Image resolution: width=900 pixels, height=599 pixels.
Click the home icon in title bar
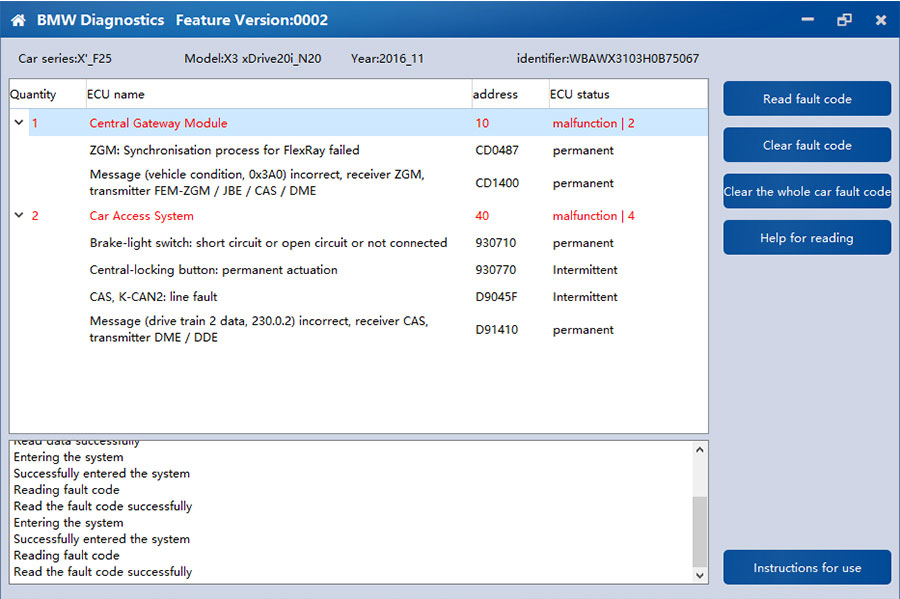(x=18, y=21)
